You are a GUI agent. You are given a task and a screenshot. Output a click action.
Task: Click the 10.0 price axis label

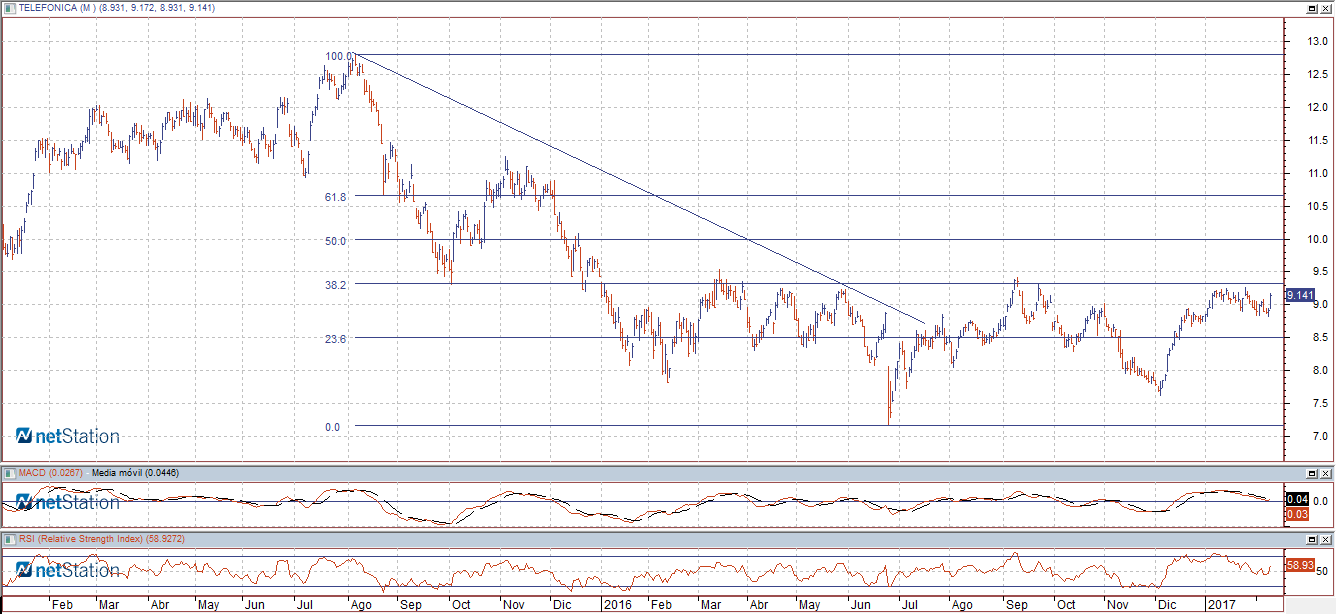coord(1316,239)
